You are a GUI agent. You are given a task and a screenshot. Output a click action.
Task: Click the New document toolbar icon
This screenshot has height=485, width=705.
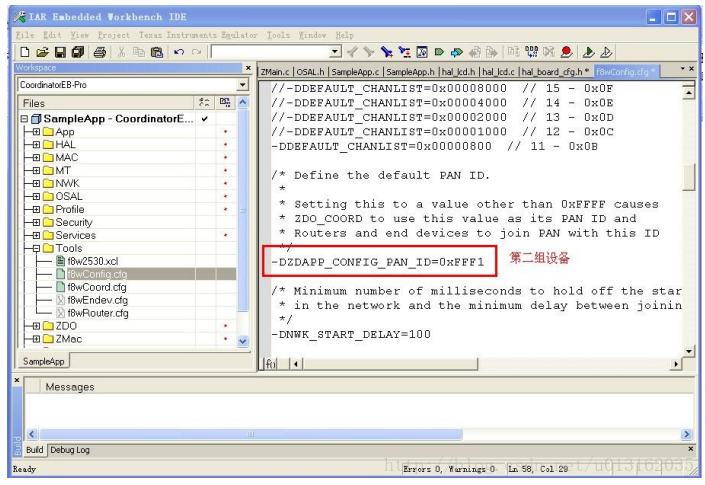pos(25,52)
